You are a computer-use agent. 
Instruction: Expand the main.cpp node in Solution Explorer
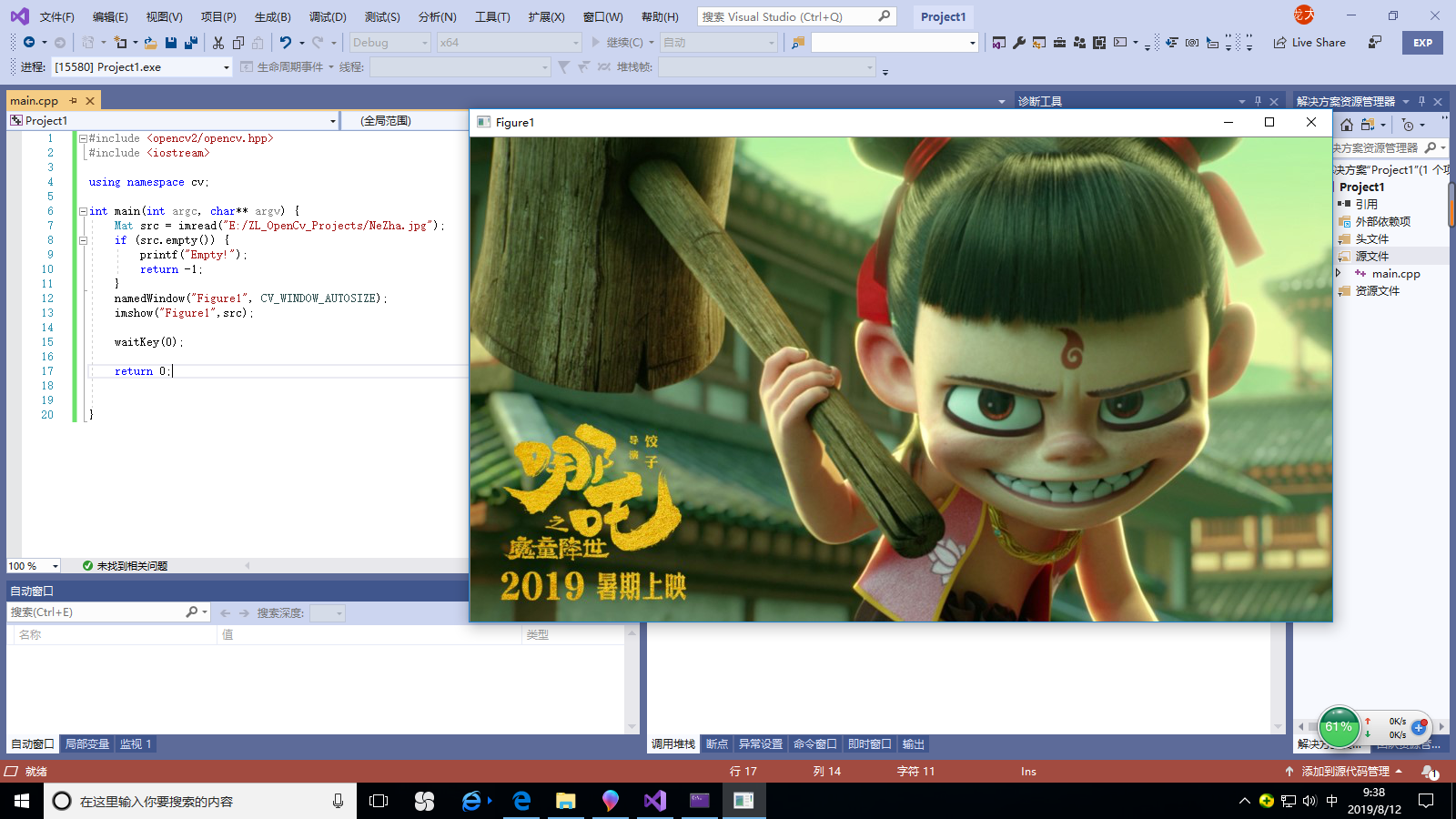[1338, 273]
